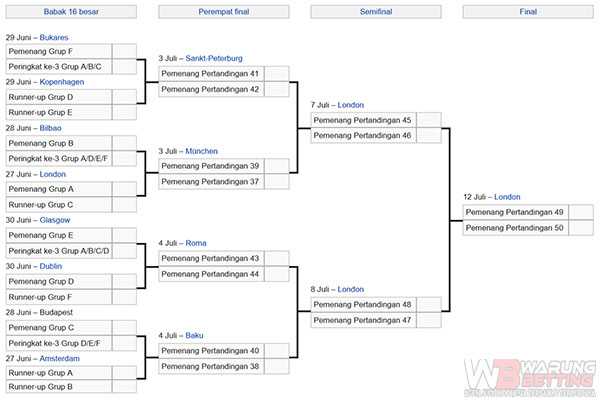Open the Sankt-Peterburg link
The width and height of the screenshot is (600, 400).
pos(213,59)
